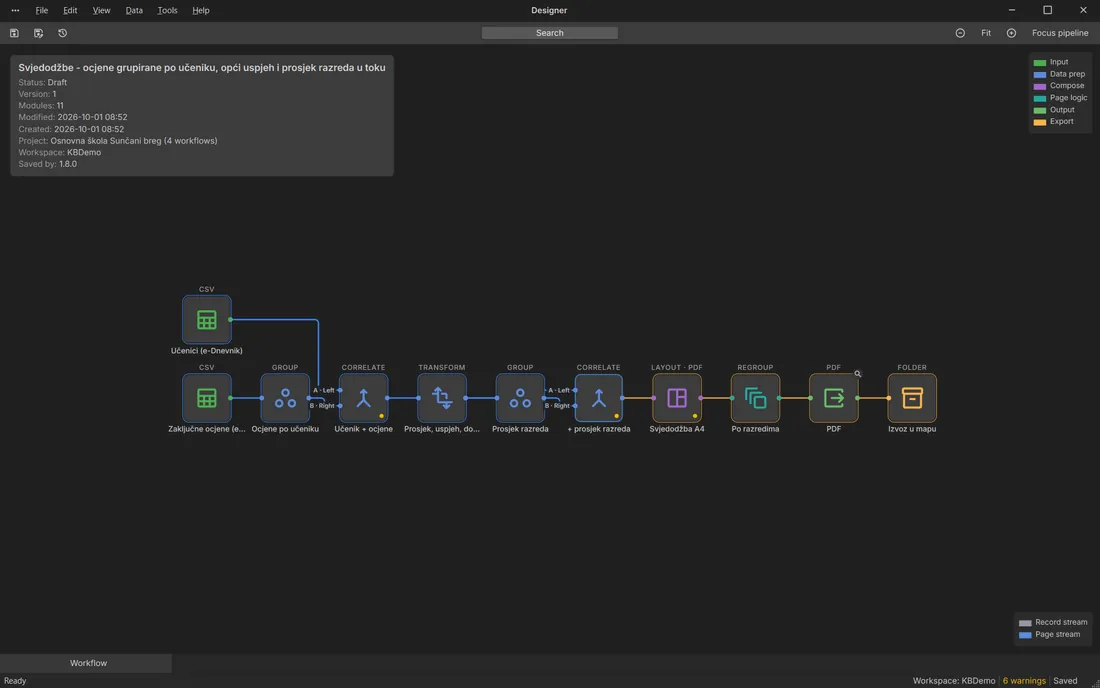The width and height of the screenshot is (1100, 688).
Task: Click the Workspace: KBDemo status bar entry
Action: pos(953,681)
